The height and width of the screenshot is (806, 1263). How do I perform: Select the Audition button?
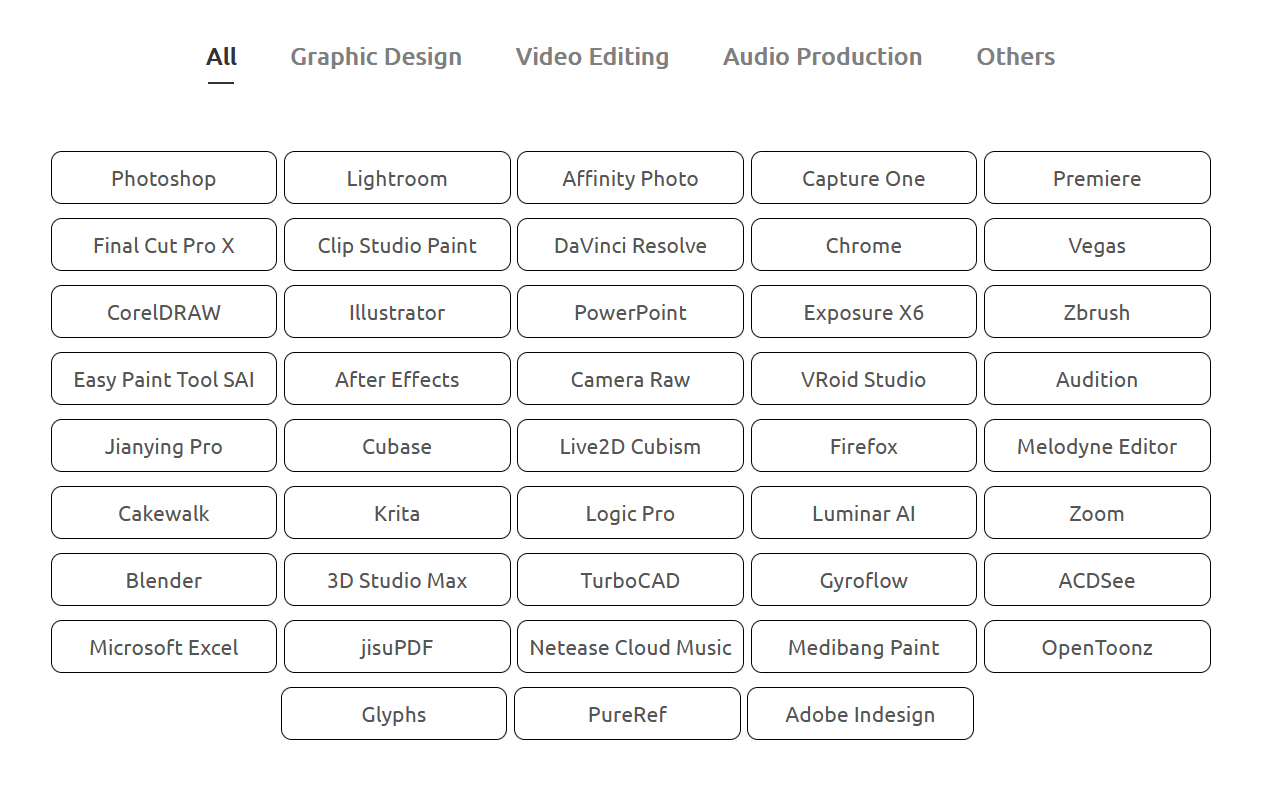point(1097,379)
